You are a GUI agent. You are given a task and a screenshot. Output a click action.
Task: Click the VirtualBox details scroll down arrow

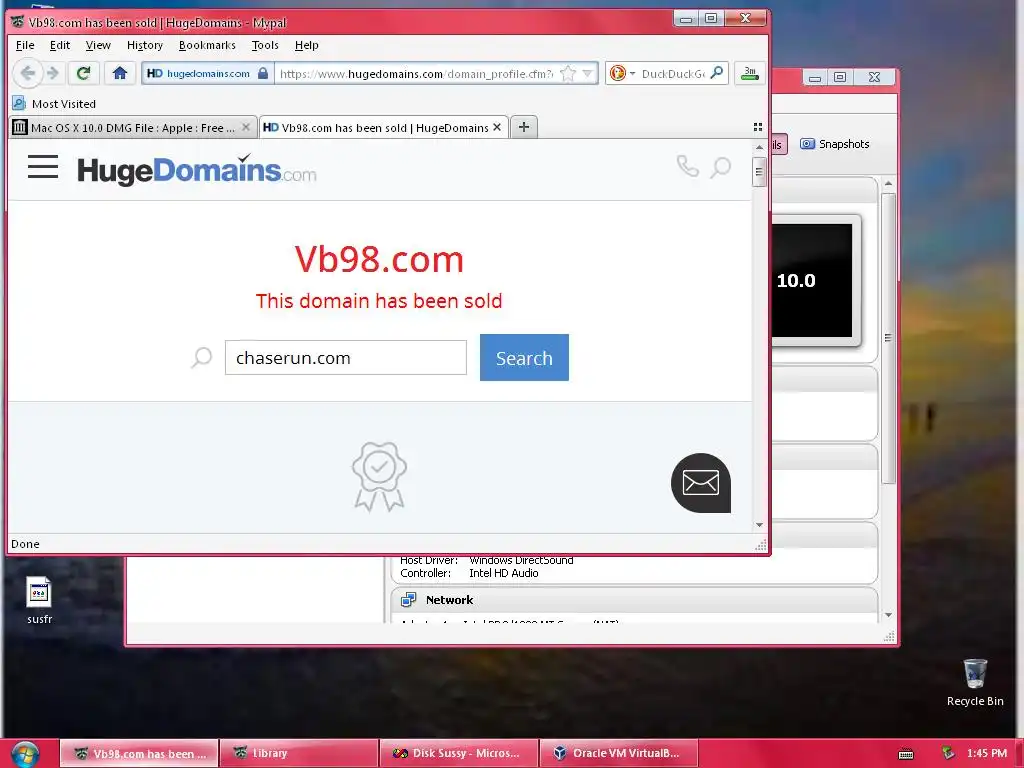(x=888, y=615)
